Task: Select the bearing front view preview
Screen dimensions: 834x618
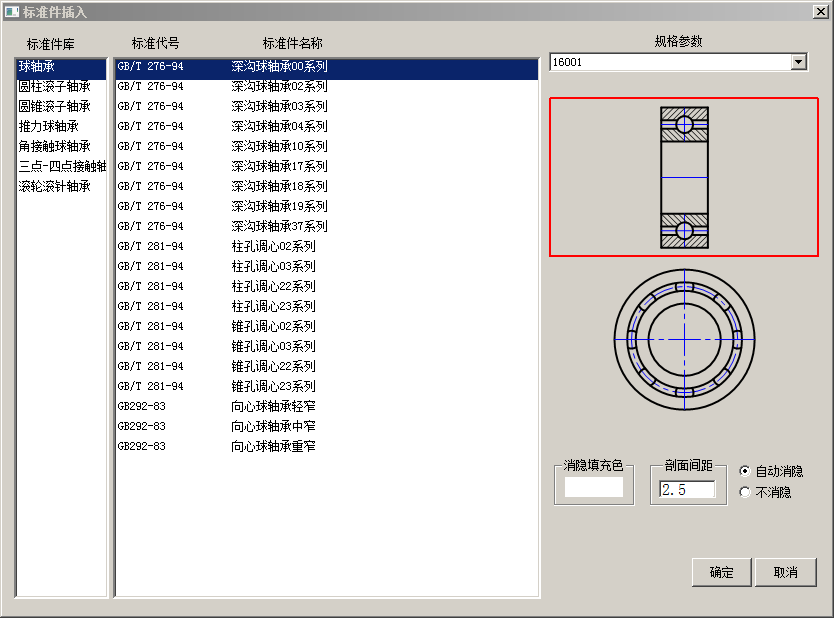Action: pos(685,339)
